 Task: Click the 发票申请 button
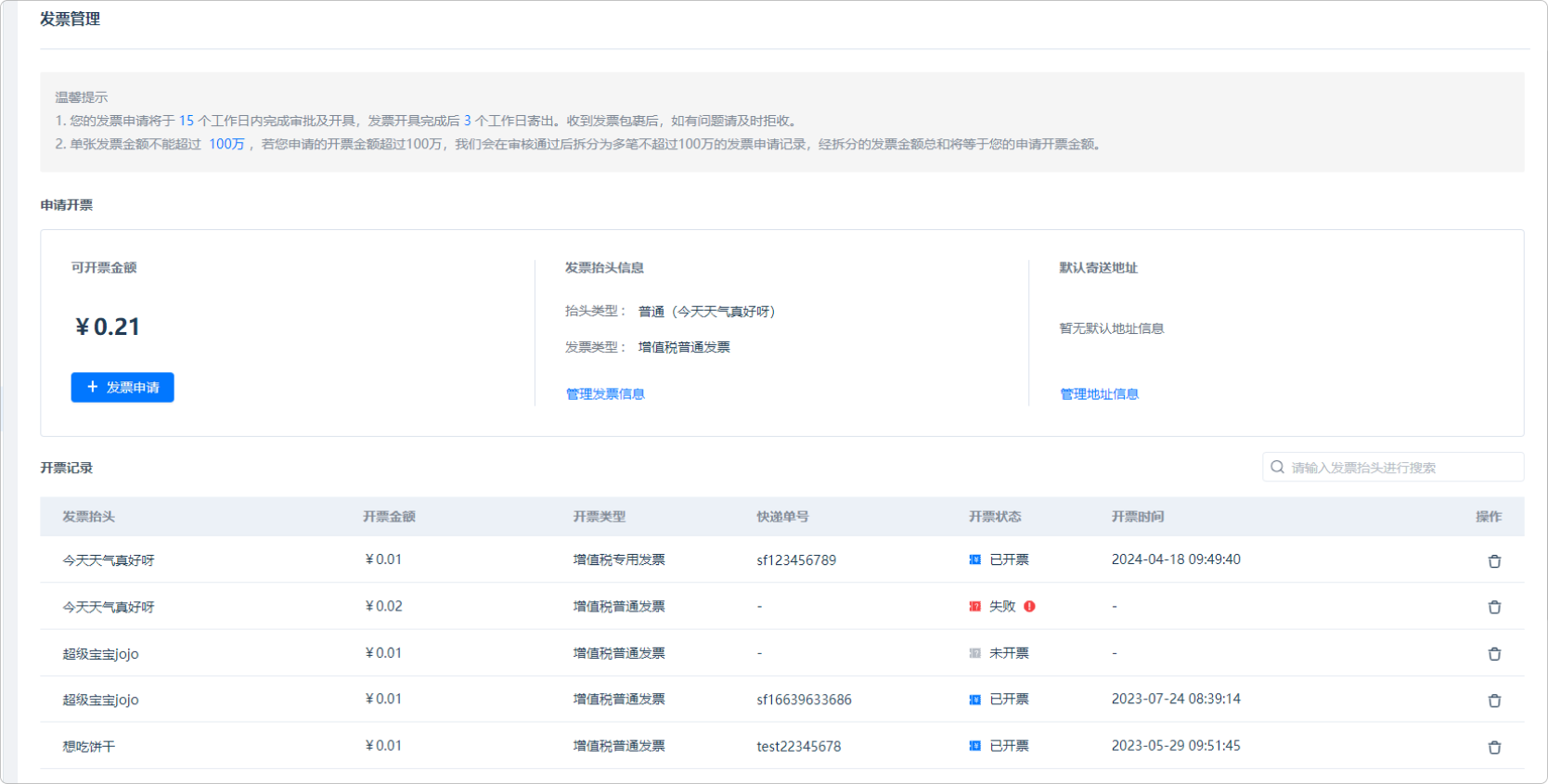(x=123, y=387)
